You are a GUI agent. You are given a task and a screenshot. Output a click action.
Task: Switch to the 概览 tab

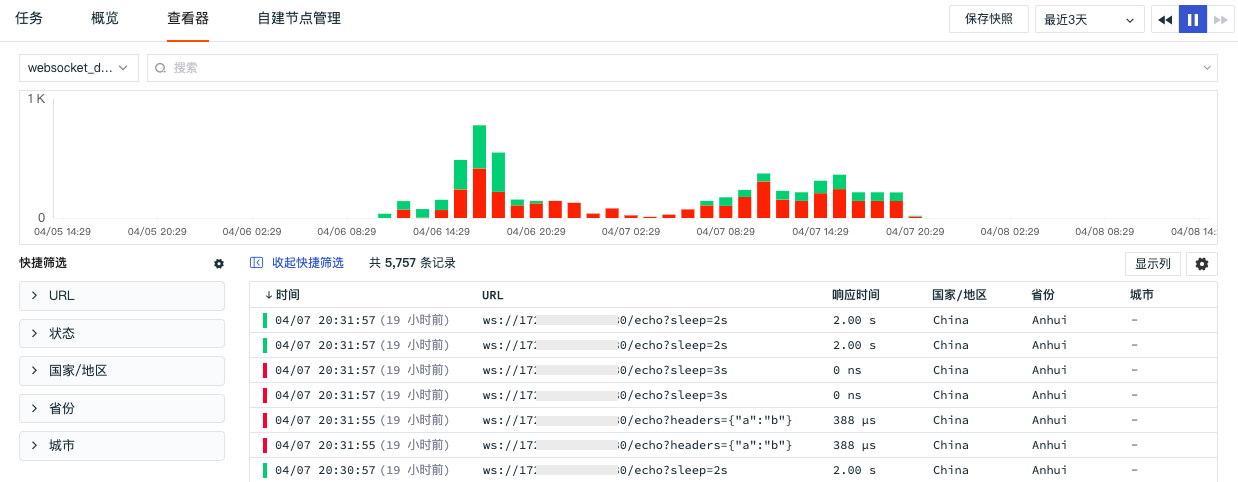coord(105,18)
